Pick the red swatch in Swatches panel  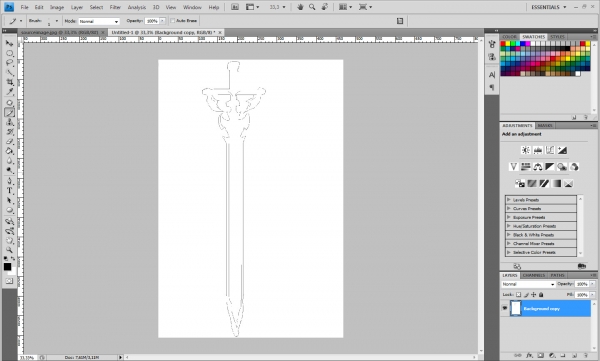pyautogui.click(x=503, y=44)
